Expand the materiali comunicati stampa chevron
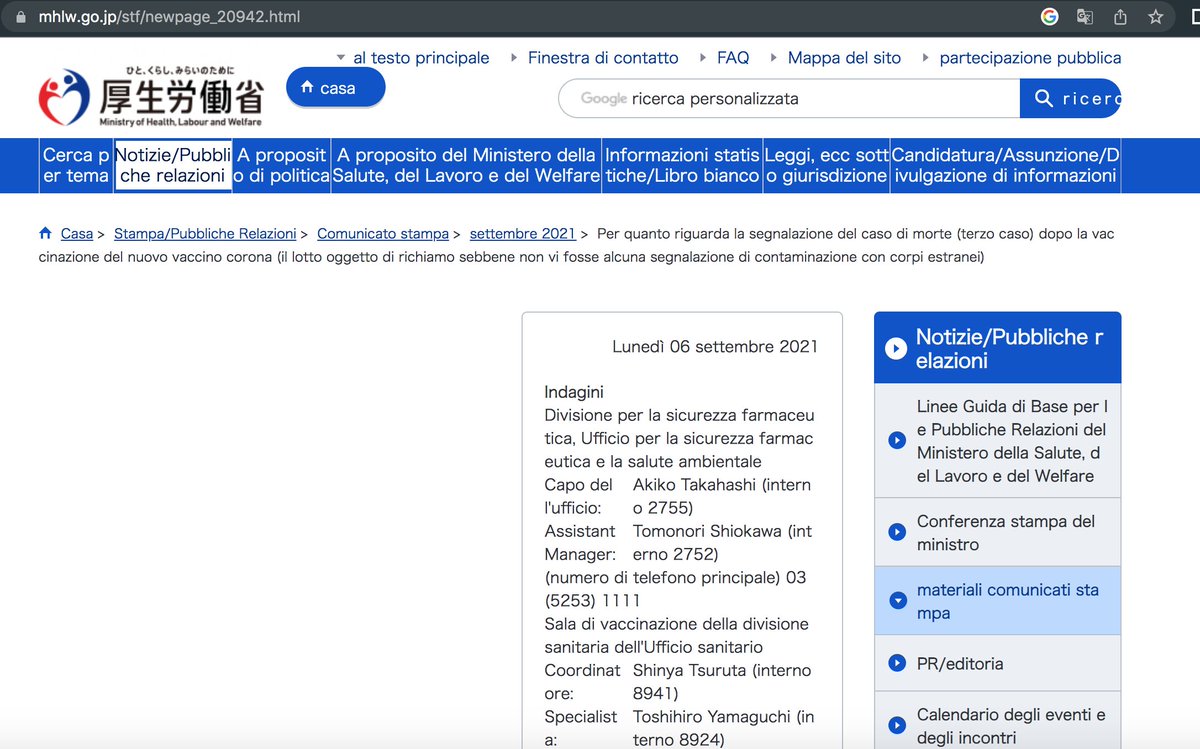The image size is (1200, 749). (x=897, y=601)
